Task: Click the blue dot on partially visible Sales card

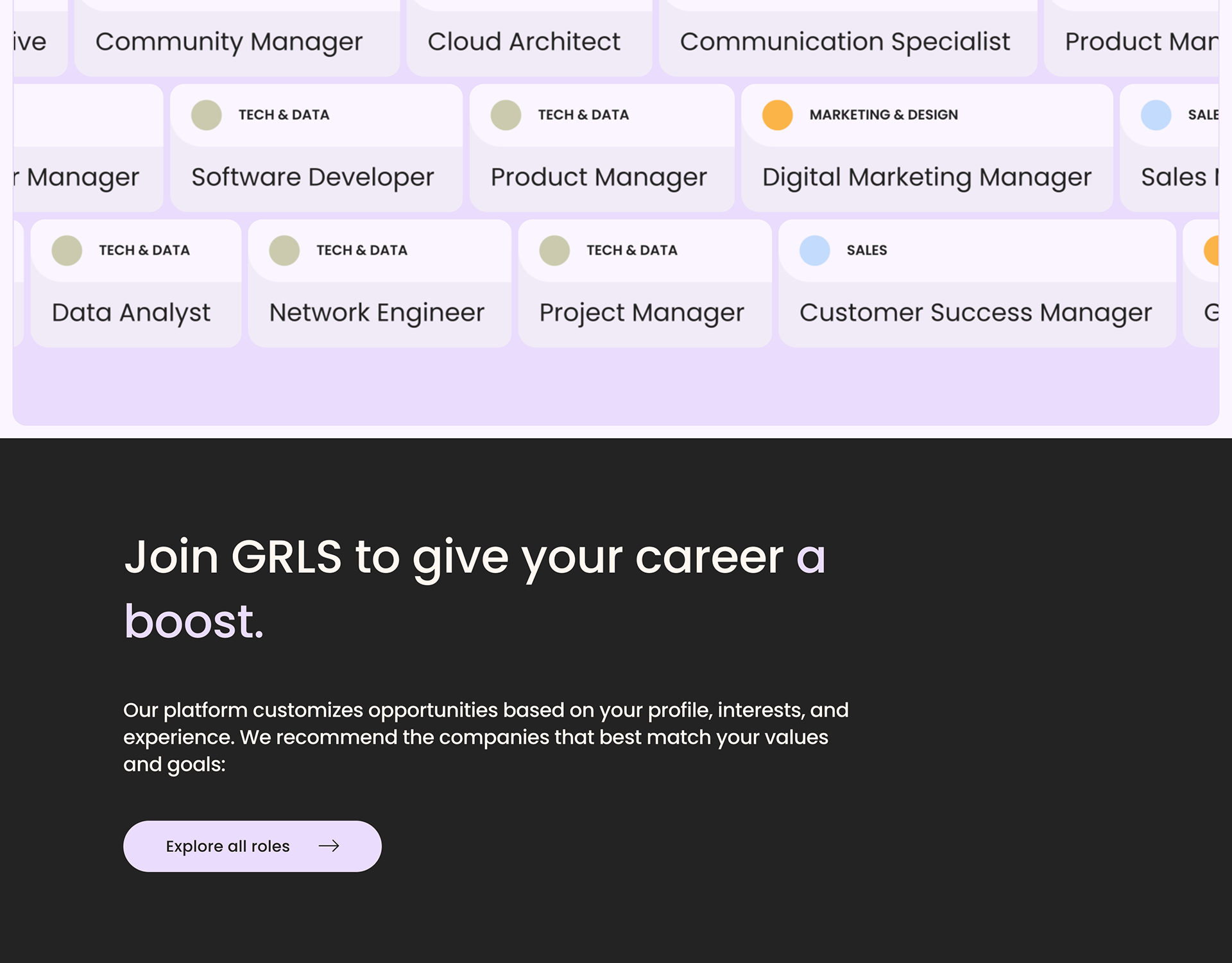Action: (1156, 115)
